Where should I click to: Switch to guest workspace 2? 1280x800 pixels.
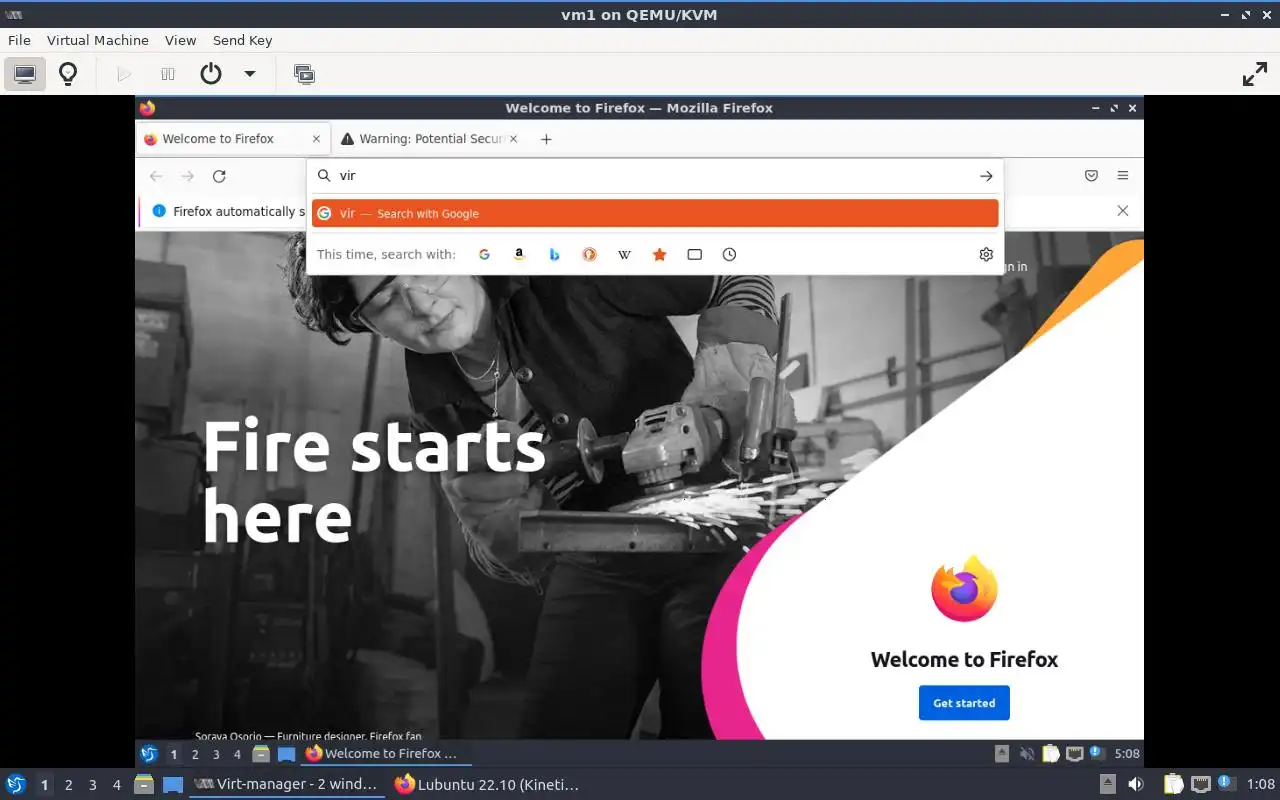coord(195,754)
